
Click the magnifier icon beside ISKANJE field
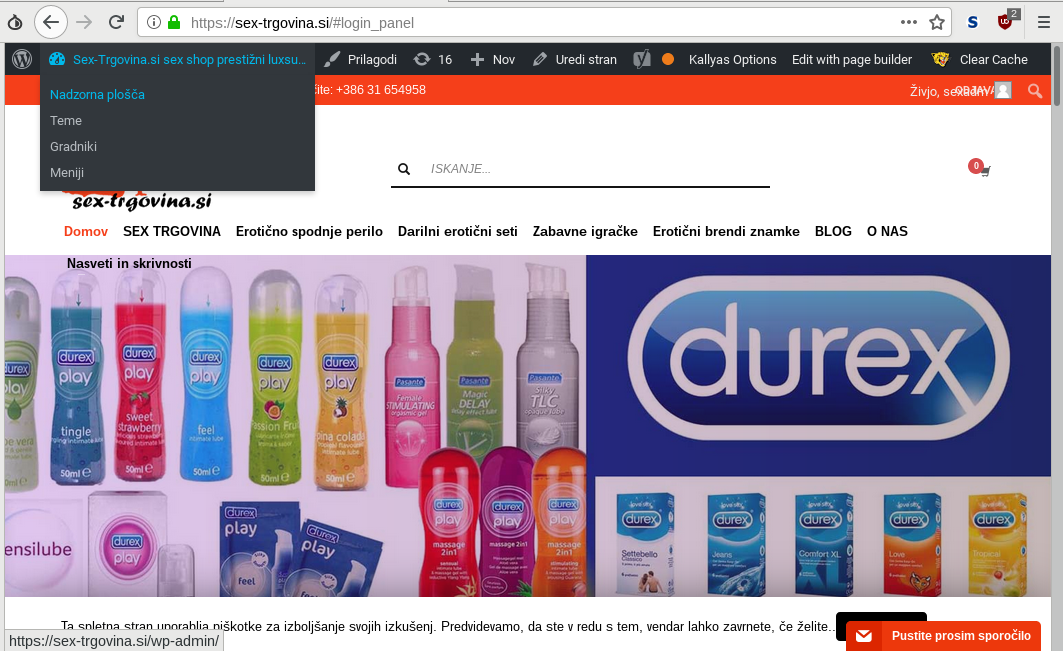404,169
